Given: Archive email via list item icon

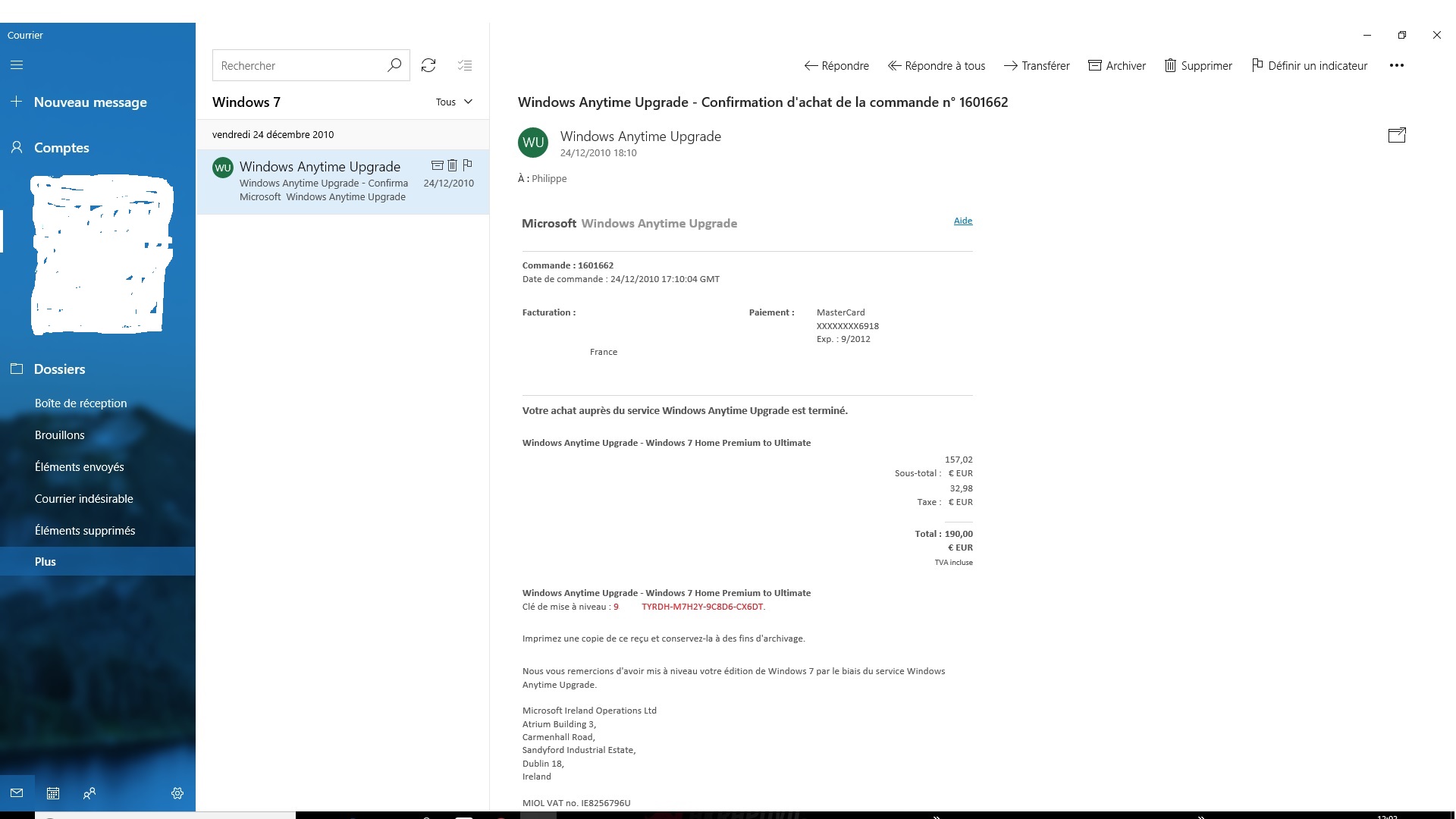Looking at the screenshot, I should click(437, 165).
